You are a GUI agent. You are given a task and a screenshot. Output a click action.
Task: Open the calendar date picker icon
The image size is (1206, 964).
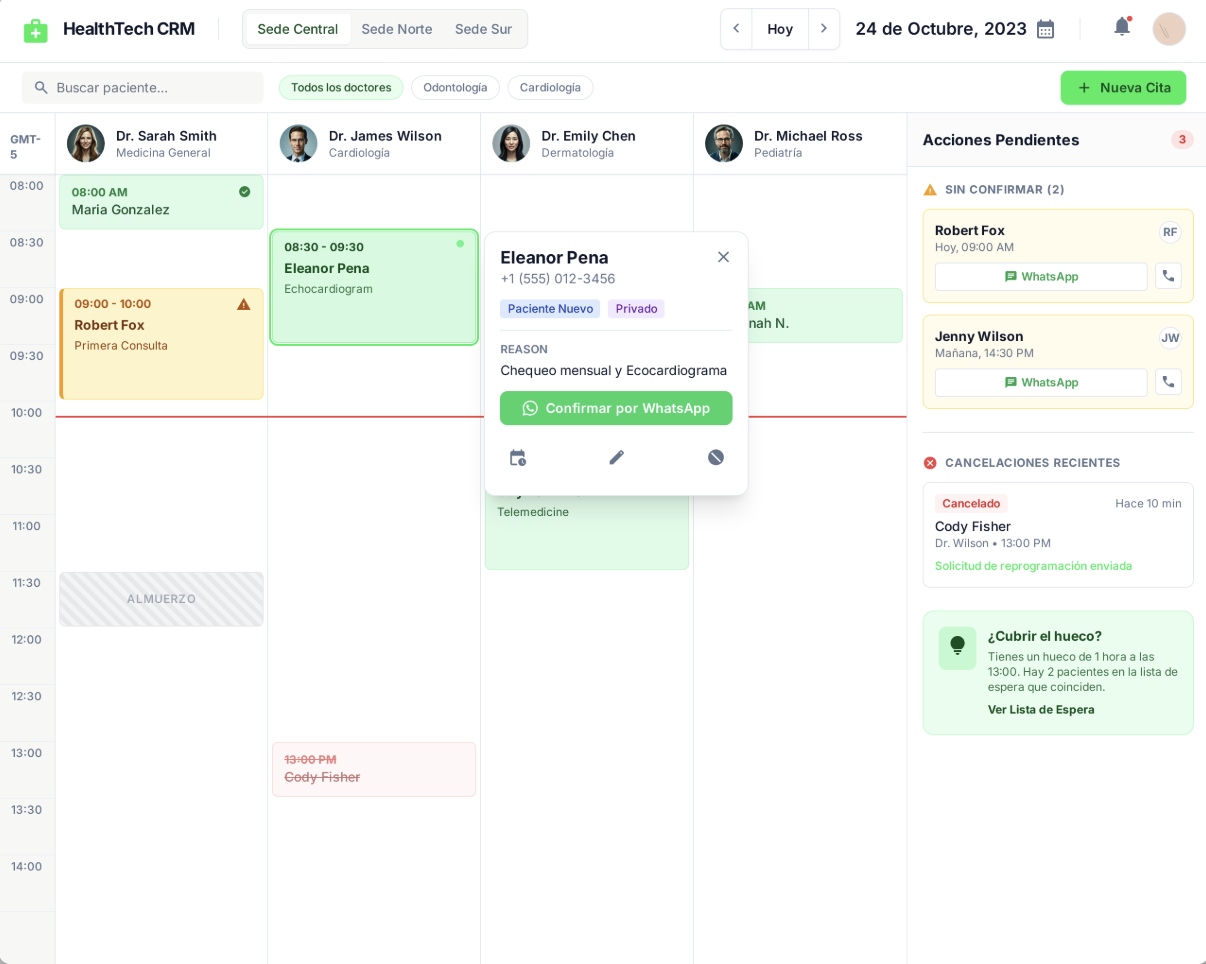(1045, 29)
